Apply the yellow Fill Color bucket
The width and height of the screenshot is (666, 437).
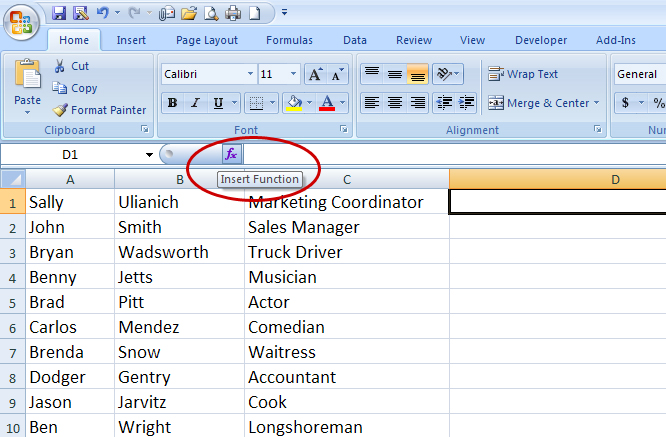(x=293, y=103)
